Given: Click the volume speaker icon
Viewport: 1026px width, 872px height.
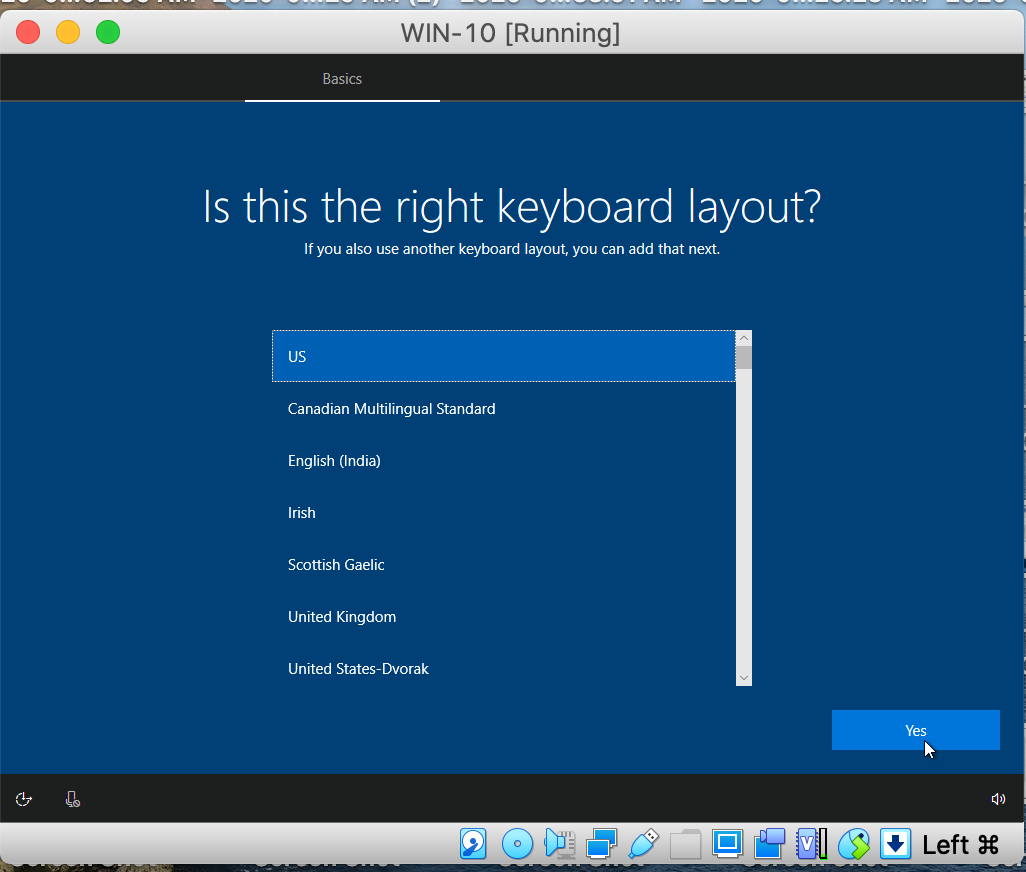Looking at the screenshot, I should pyautogui.click(x=998, y=799).
